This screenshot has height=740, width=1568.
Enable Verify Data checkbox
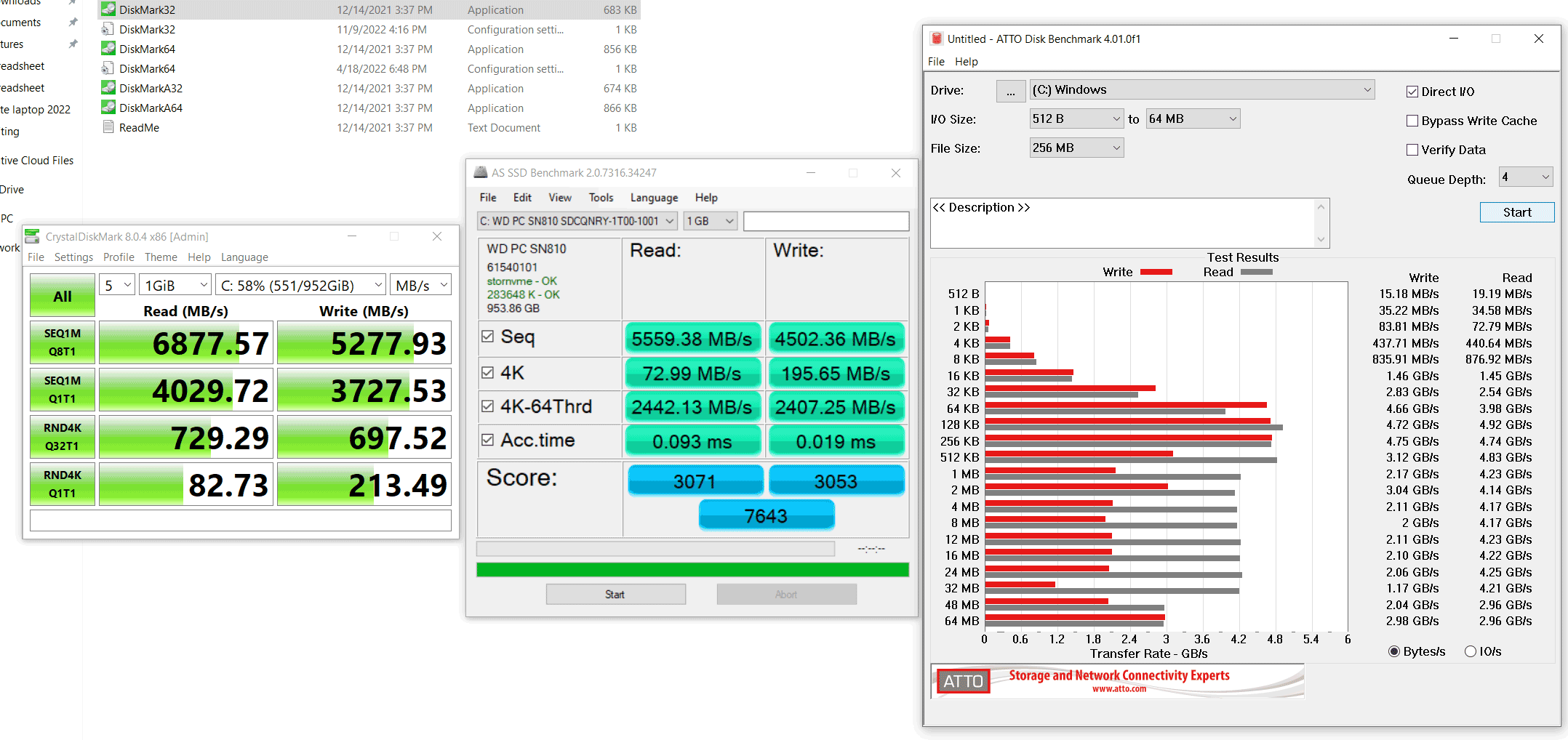pyautogui.click(x=1412, y=150)
